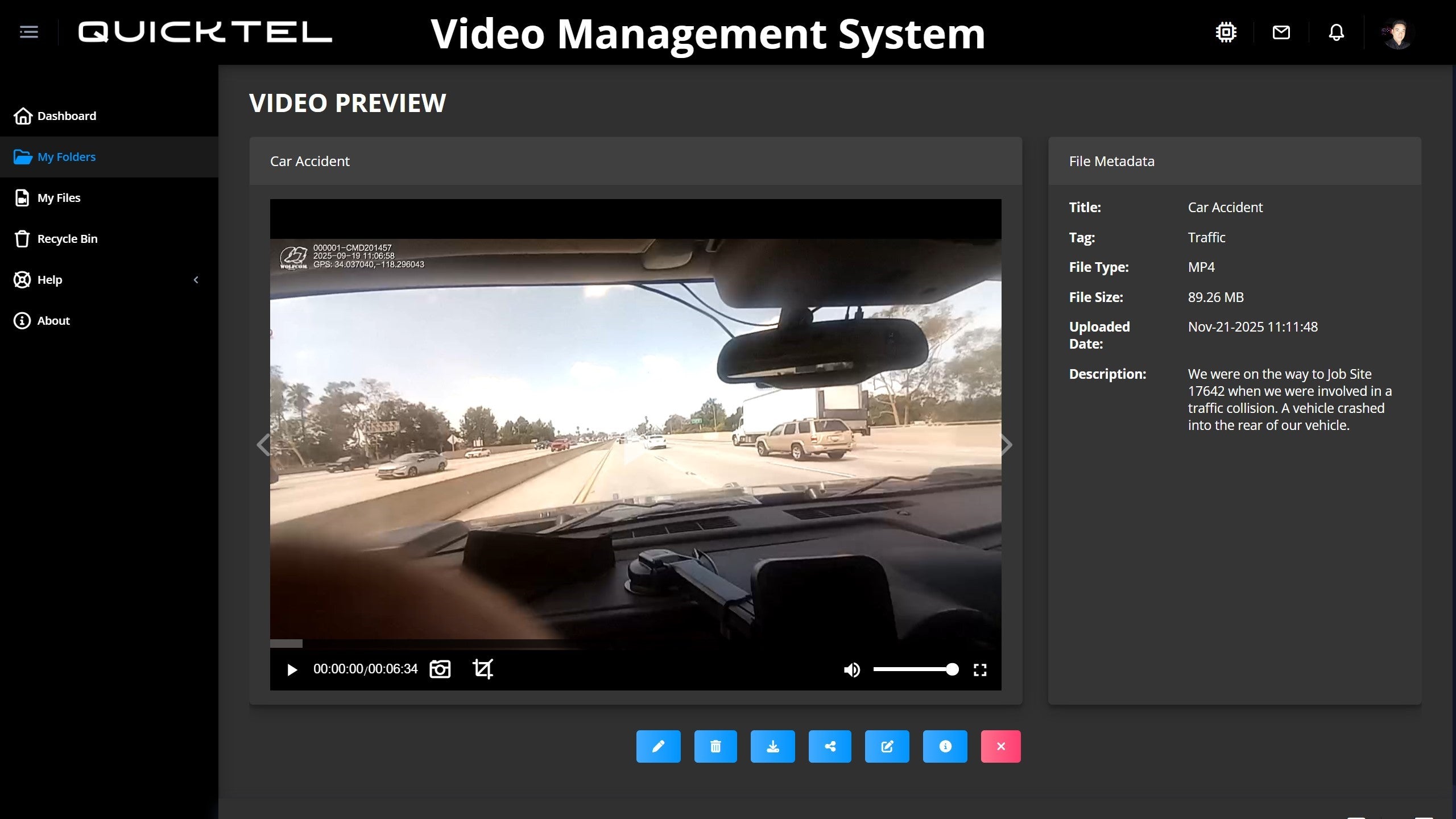Expand the Help submenu chevron
This screenshot has width=1456, height=819.
coord(196,280)
